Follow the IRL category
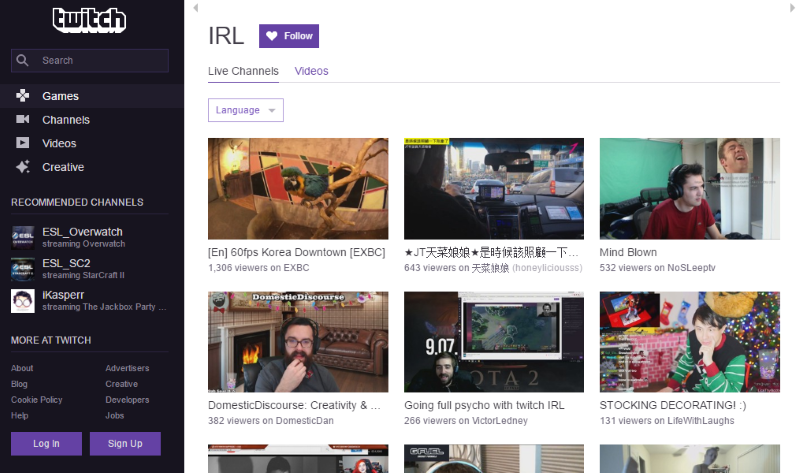 pyautogui.click(x=289, y=36)
